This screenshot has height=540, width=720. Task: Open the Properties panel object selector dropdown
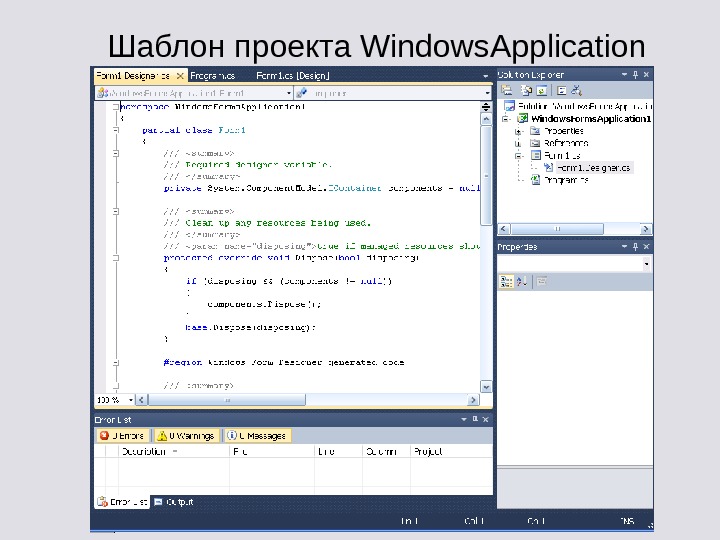[x=647, y=264]
